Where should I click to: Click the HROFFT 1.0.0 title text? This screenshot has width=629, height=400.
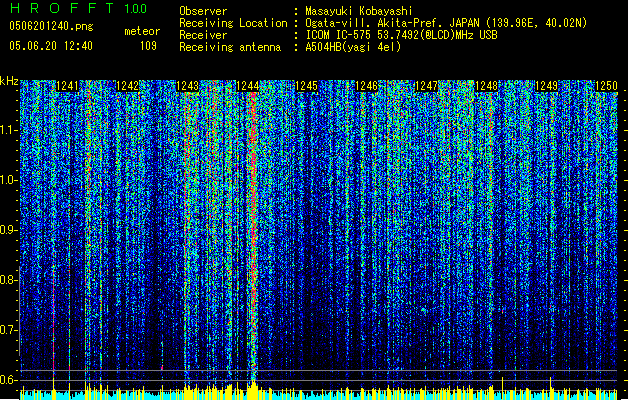click(x=79, y=8)
